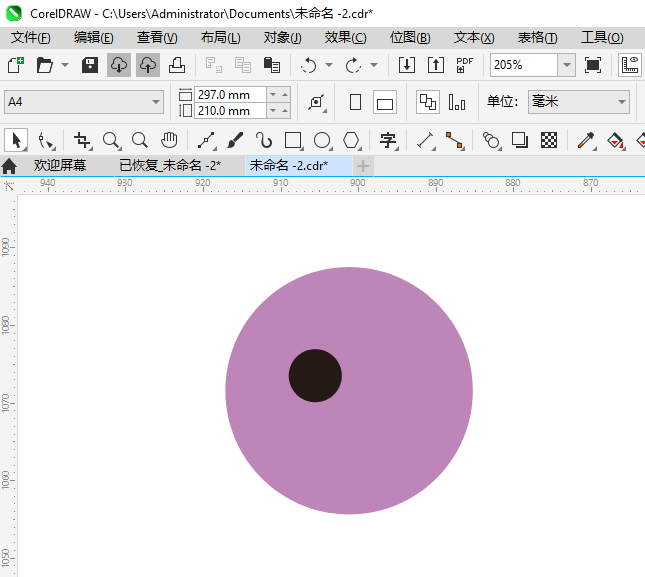Select the Interactive Fill bucket tool
This screenshot has width=645, height=577.
click(x=615, y=140)
